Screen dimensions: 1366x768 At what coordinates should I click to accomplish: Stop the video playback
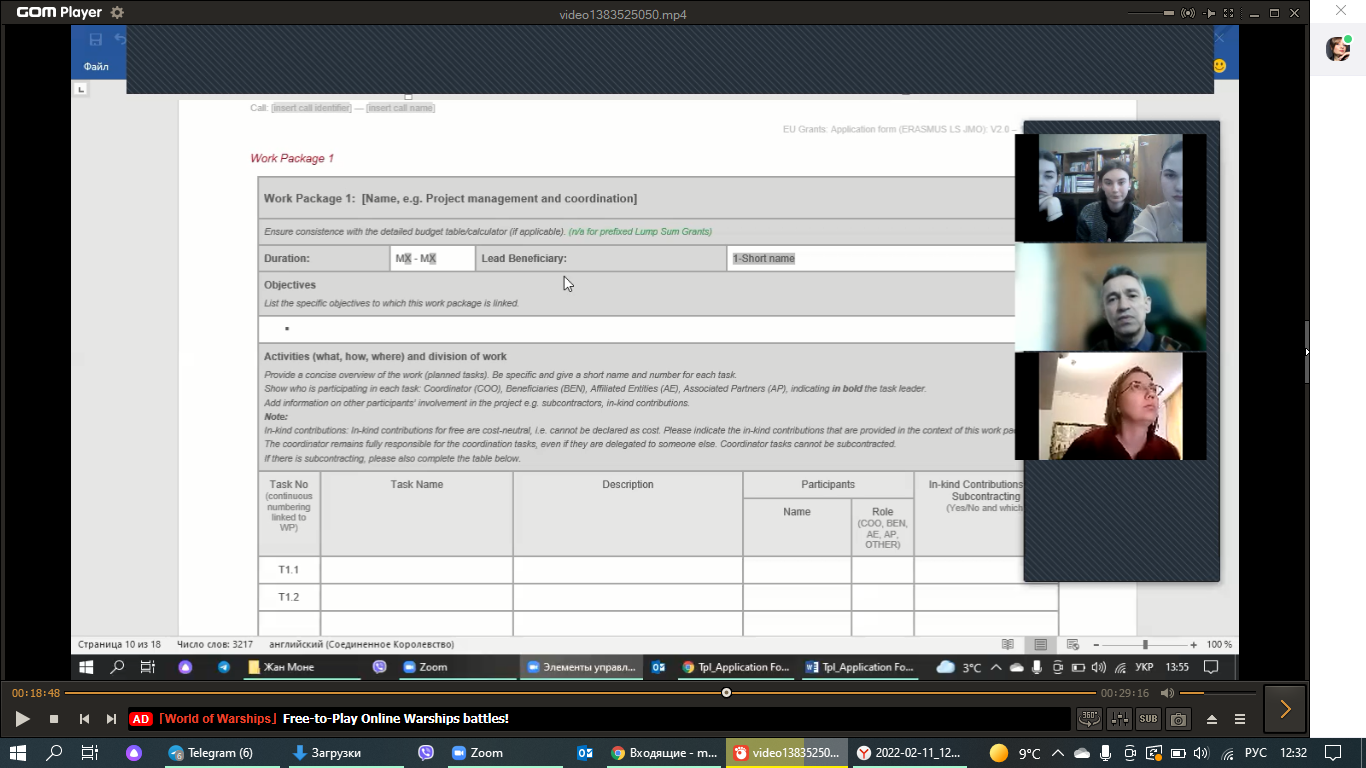54,719
